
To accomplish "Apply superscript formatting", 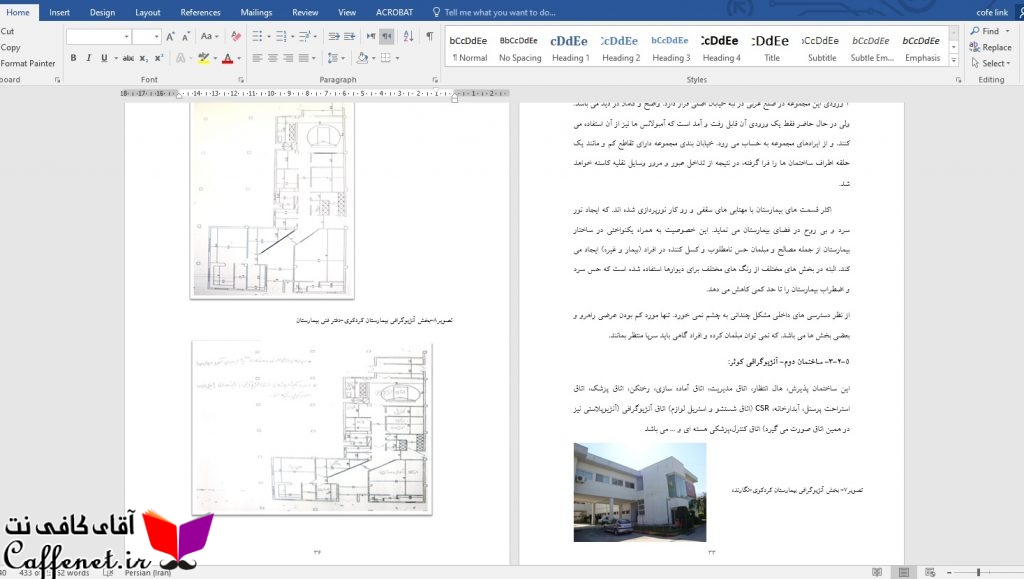I will click(159, 58).
